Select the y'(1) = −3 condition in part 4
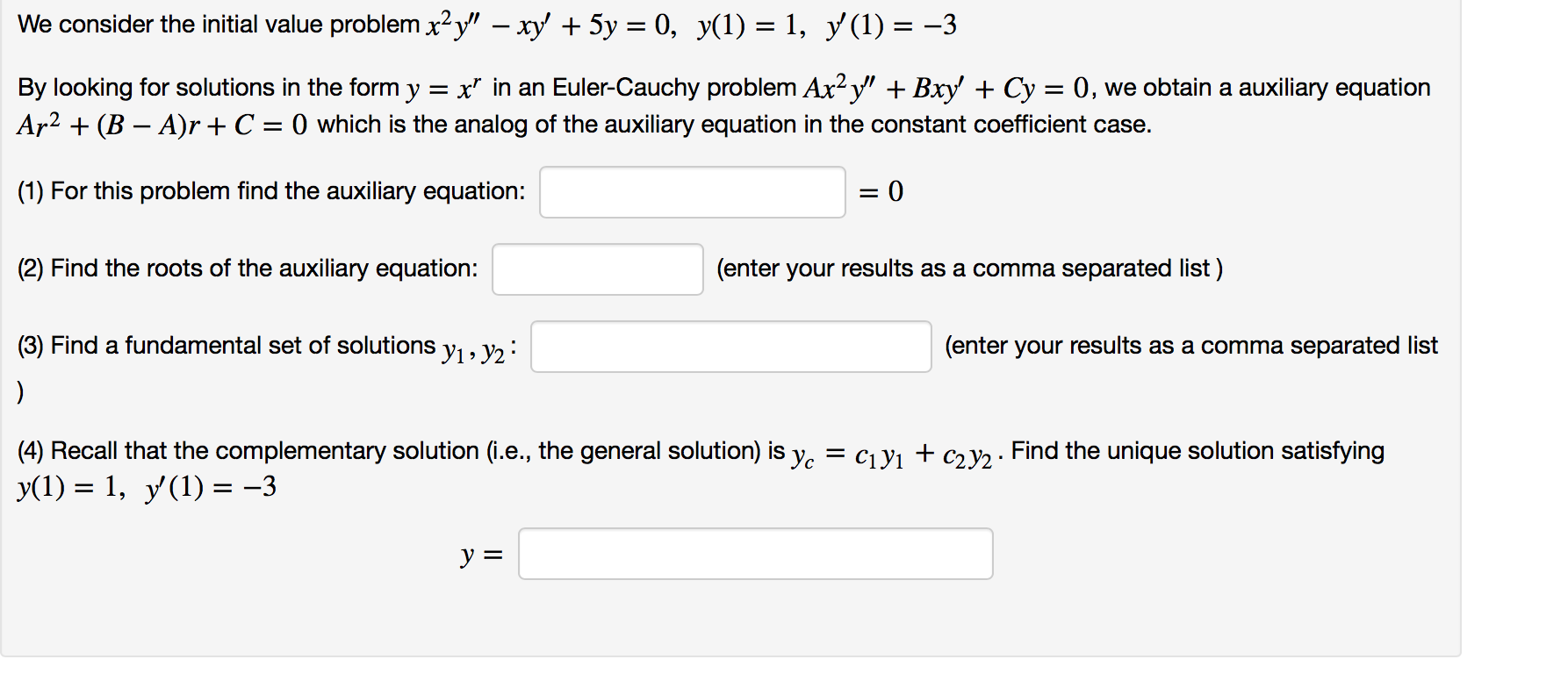Image resolution: width=1568 pixels, height=695 pixels. pyautogui.click(x=209, y=488)
